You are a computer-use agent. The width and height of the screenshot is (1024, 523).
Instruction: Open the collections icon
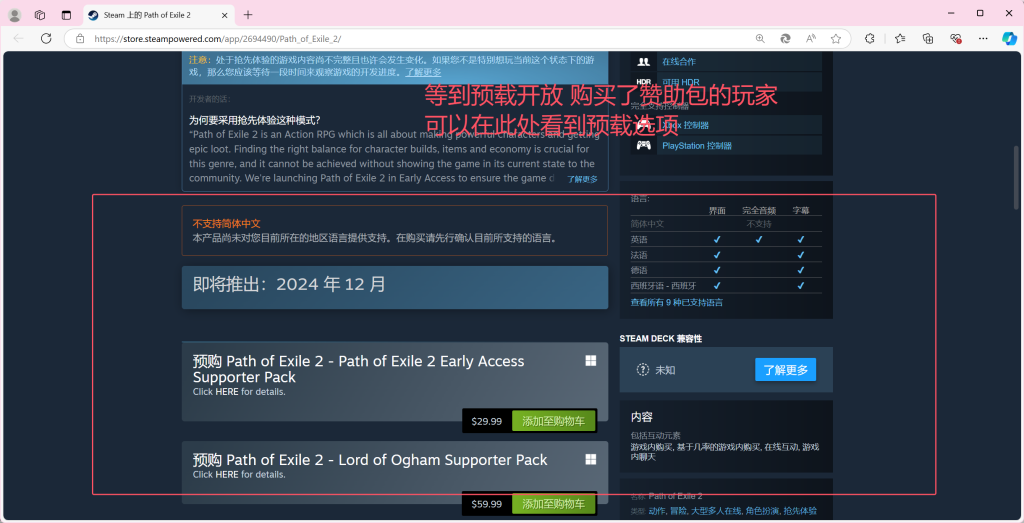tap(928, 39)
